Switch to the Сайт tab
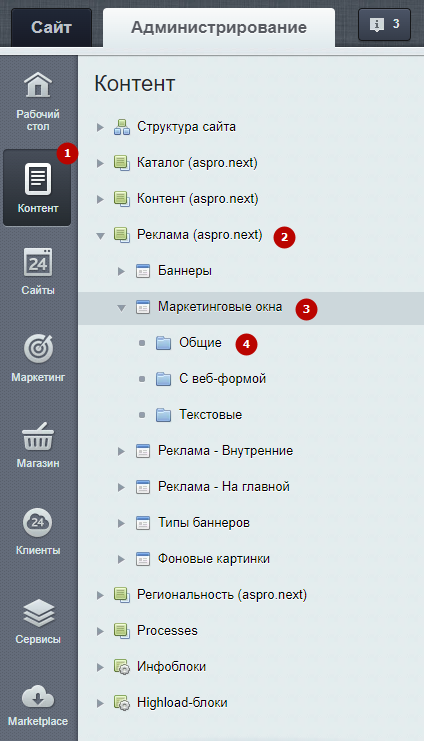424x741 pixels. pos(51,27)
